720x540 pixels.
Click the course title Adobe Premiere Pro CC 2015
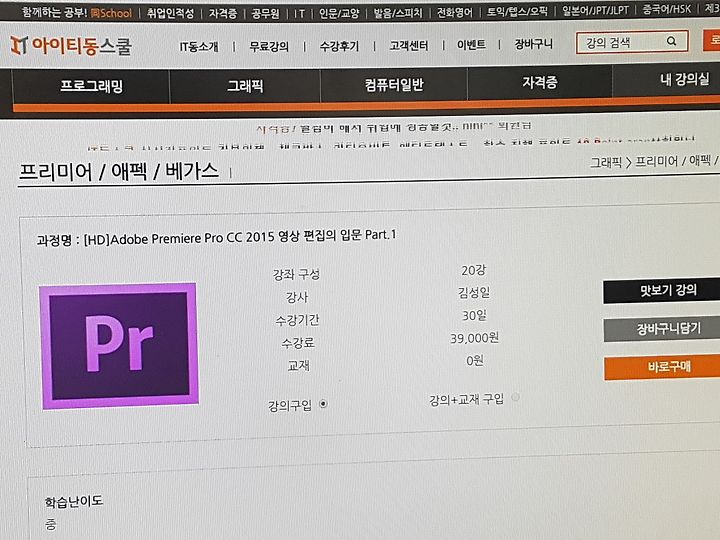(216, 237)
